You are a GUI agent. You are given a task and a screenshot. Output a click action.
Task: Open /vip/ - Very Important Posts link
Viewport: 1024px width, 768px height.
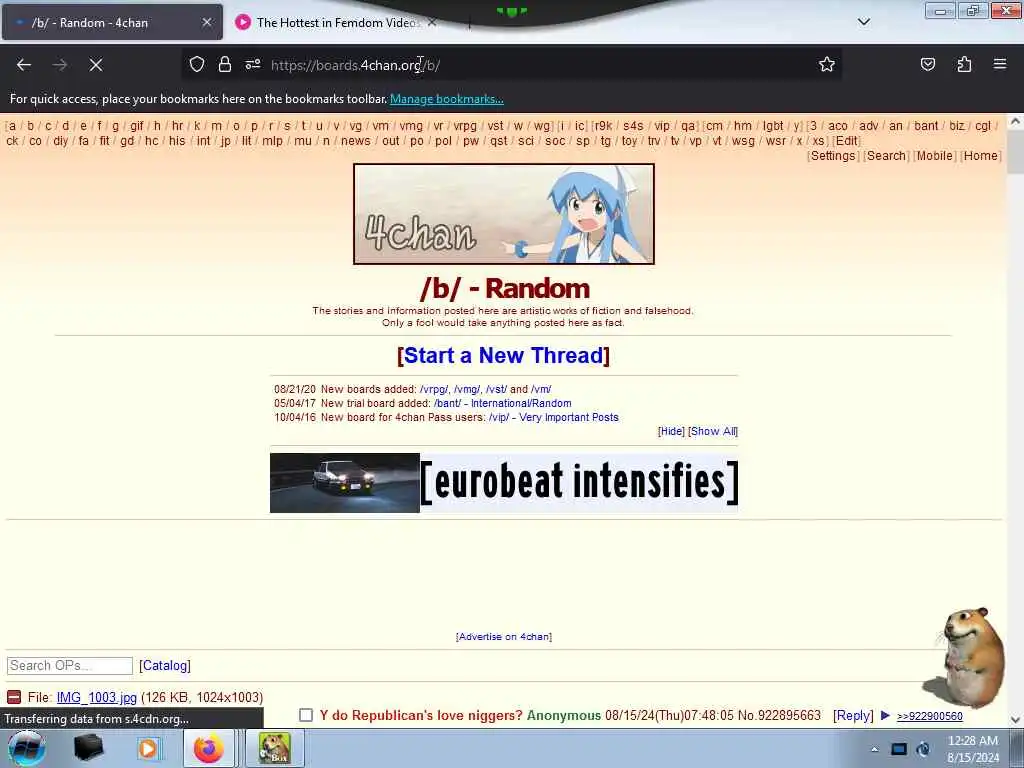tap(553, 417)
